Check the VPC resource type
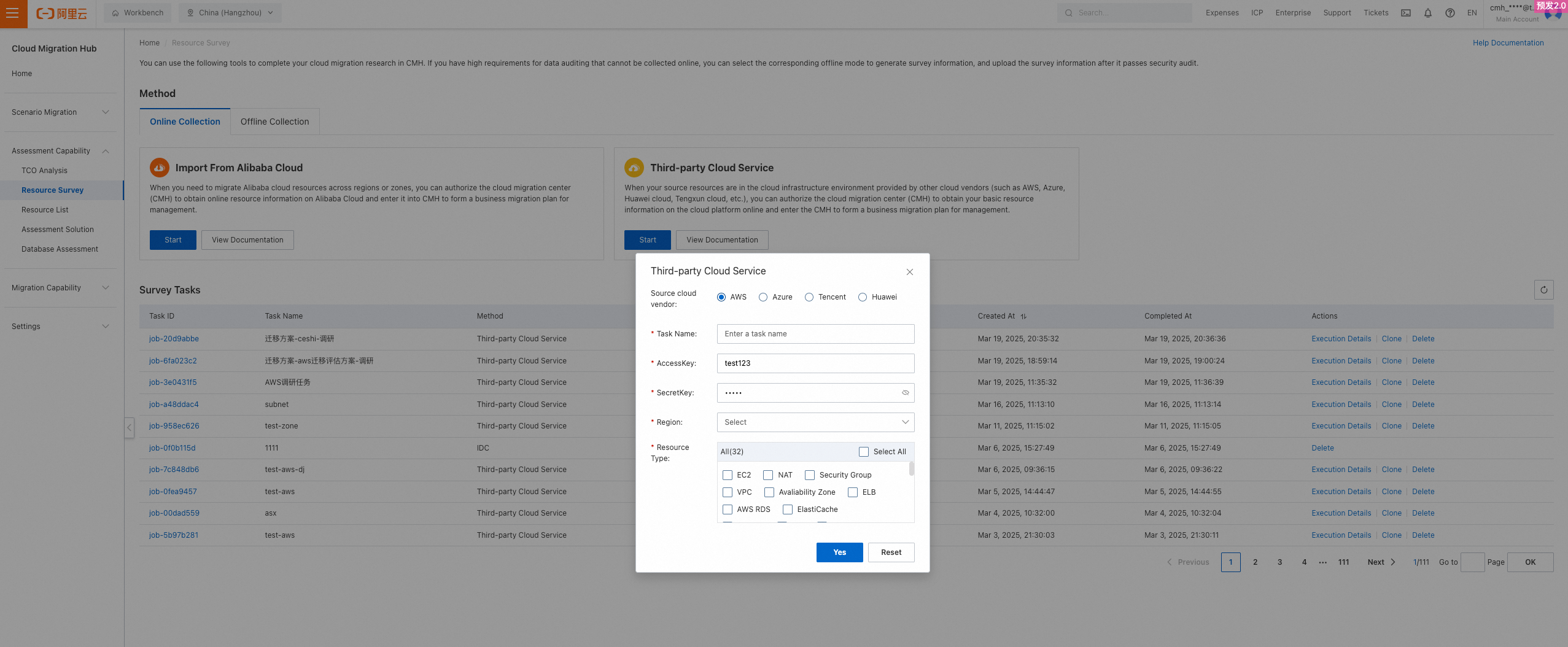 pyautogui.click(x=728, y=492)
